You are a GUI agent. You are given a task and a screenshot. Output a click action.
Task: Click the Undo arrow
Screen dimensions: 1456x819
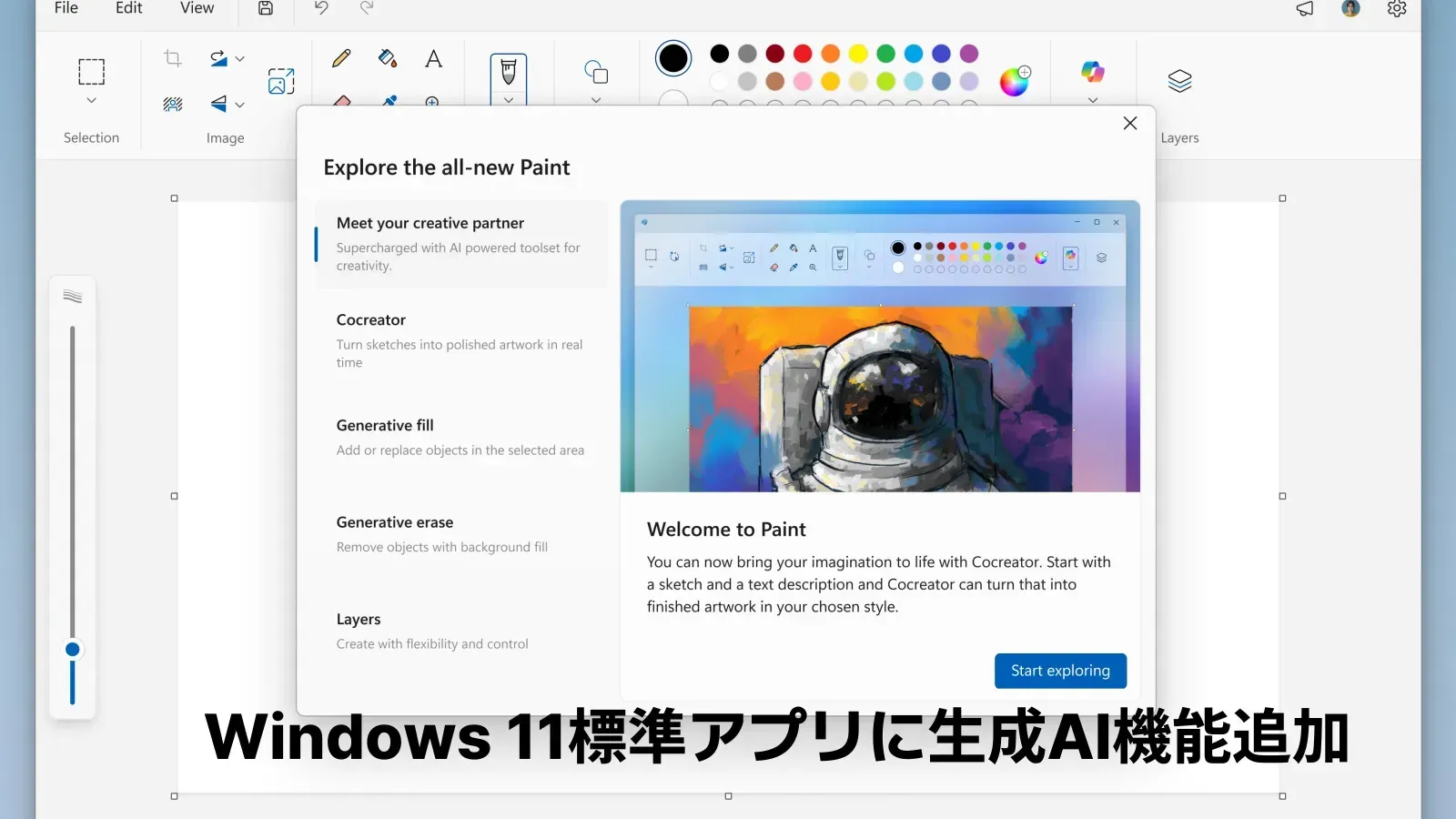(321, 8)
